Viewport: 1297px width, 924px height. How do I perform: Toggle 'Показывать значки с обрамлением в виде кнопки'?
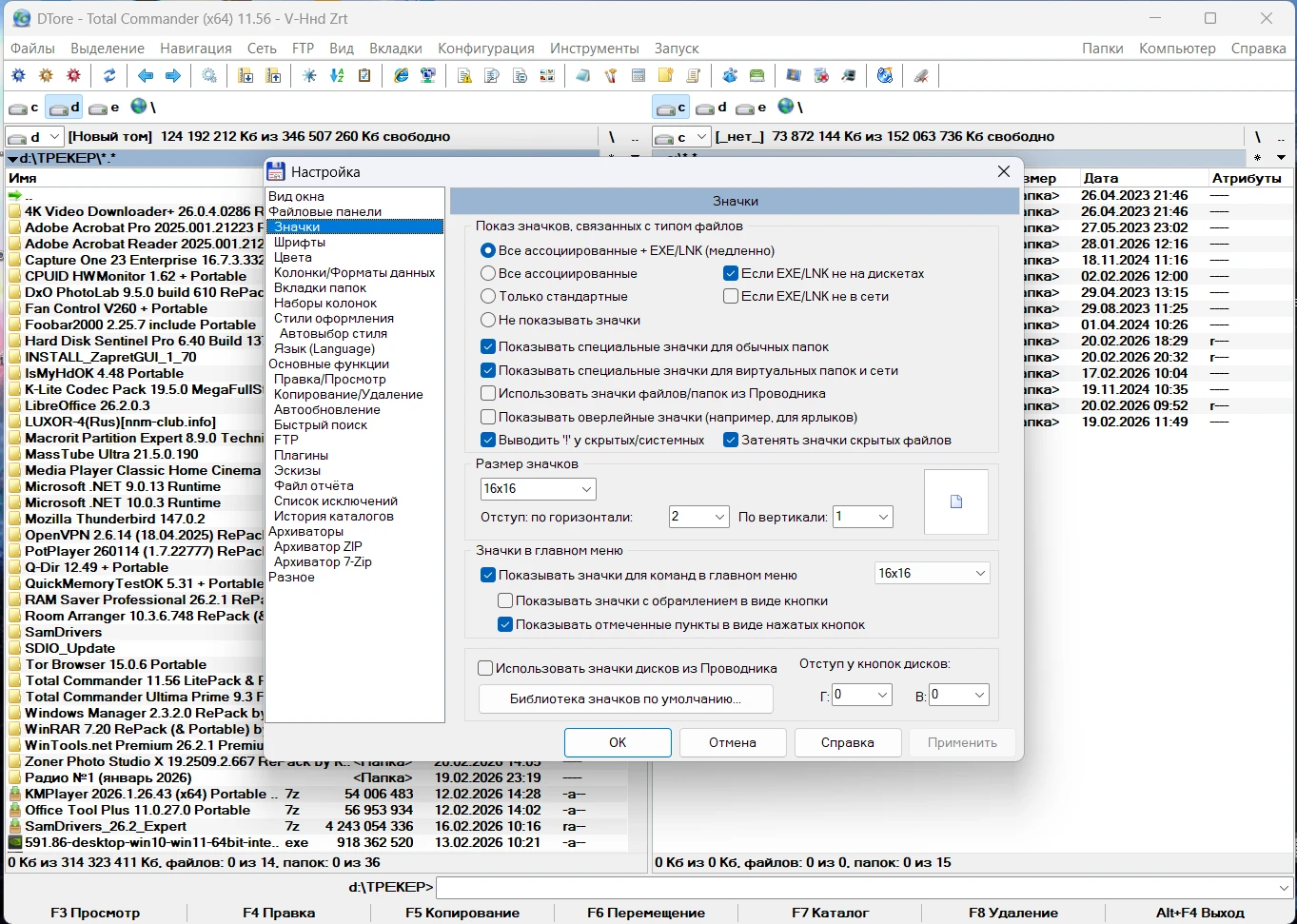(x=506, y=601)
